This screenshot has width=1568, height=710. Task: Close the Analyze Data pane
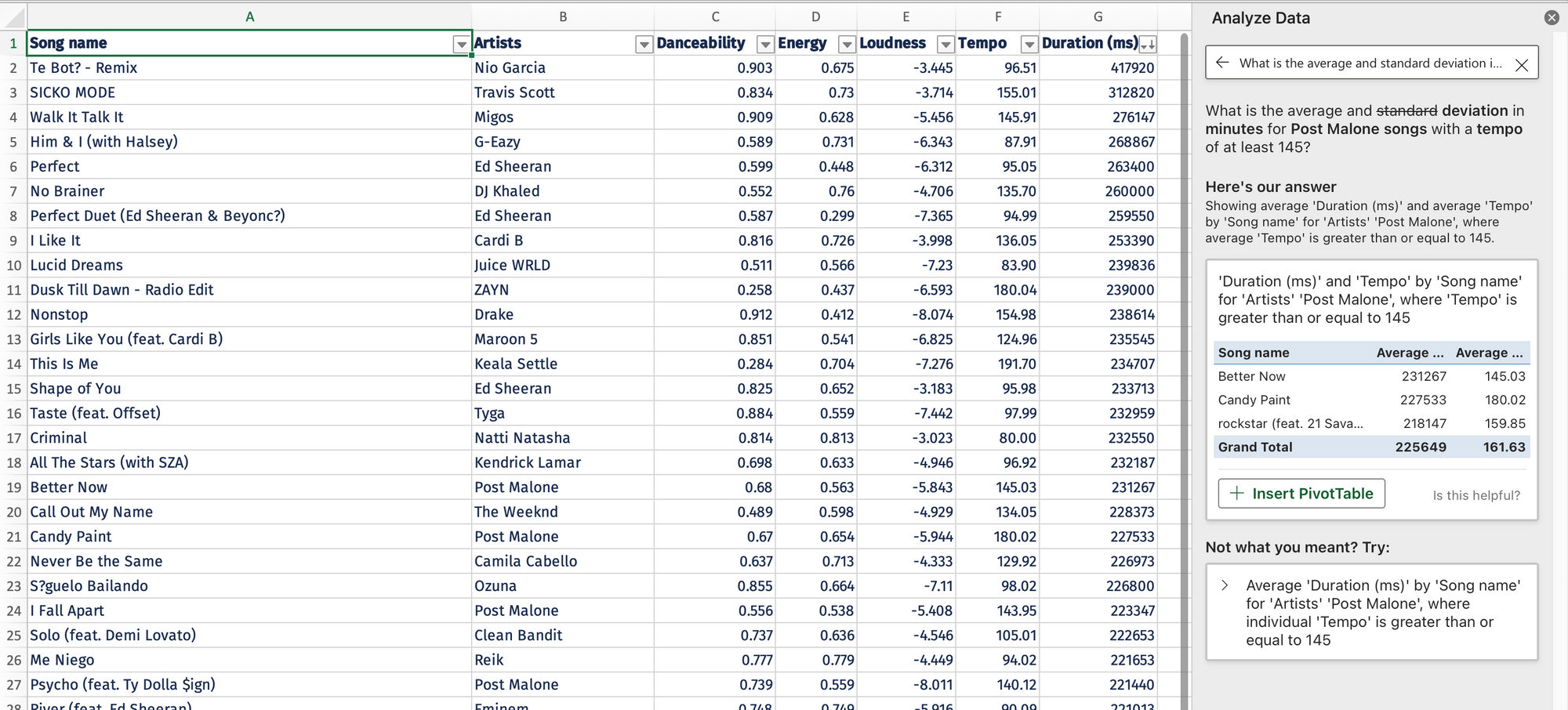tap(1552, 17)
